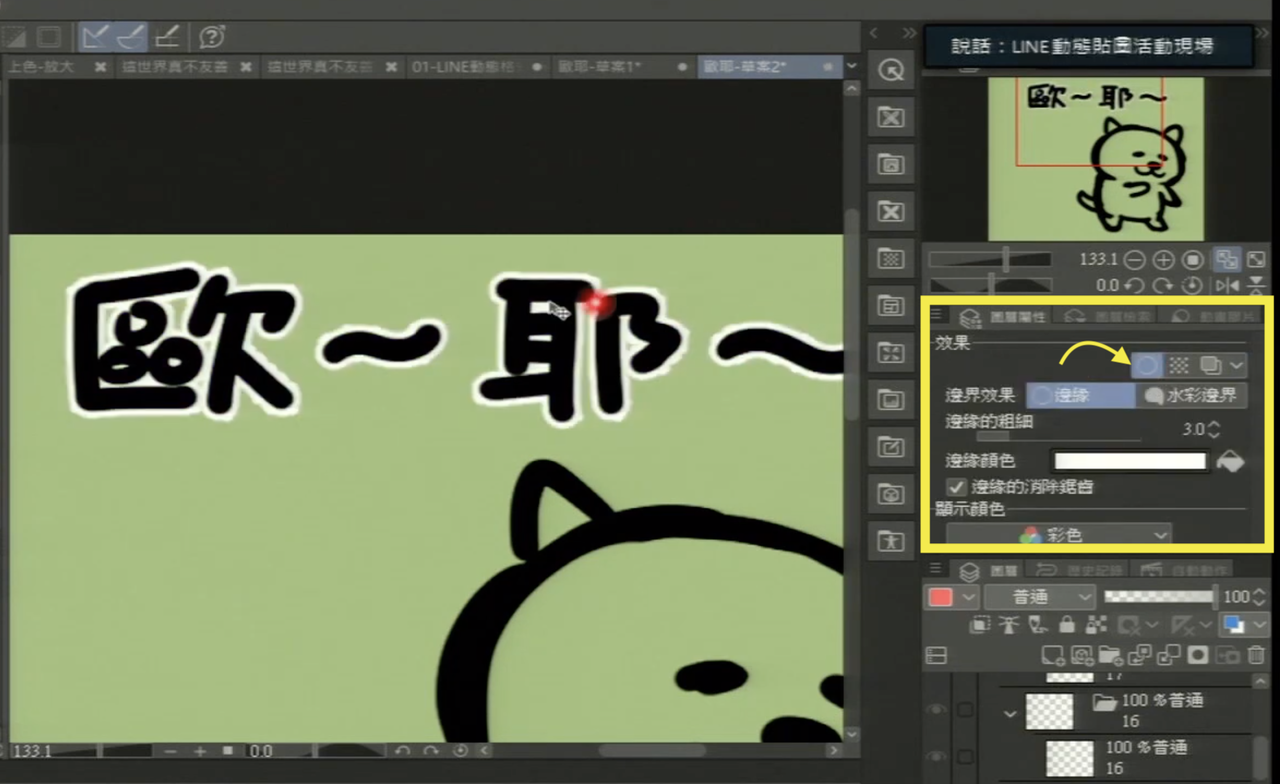The image size is (1280, 784).
Task: Click the navigator zoom in button
Action: point(1164,260)
